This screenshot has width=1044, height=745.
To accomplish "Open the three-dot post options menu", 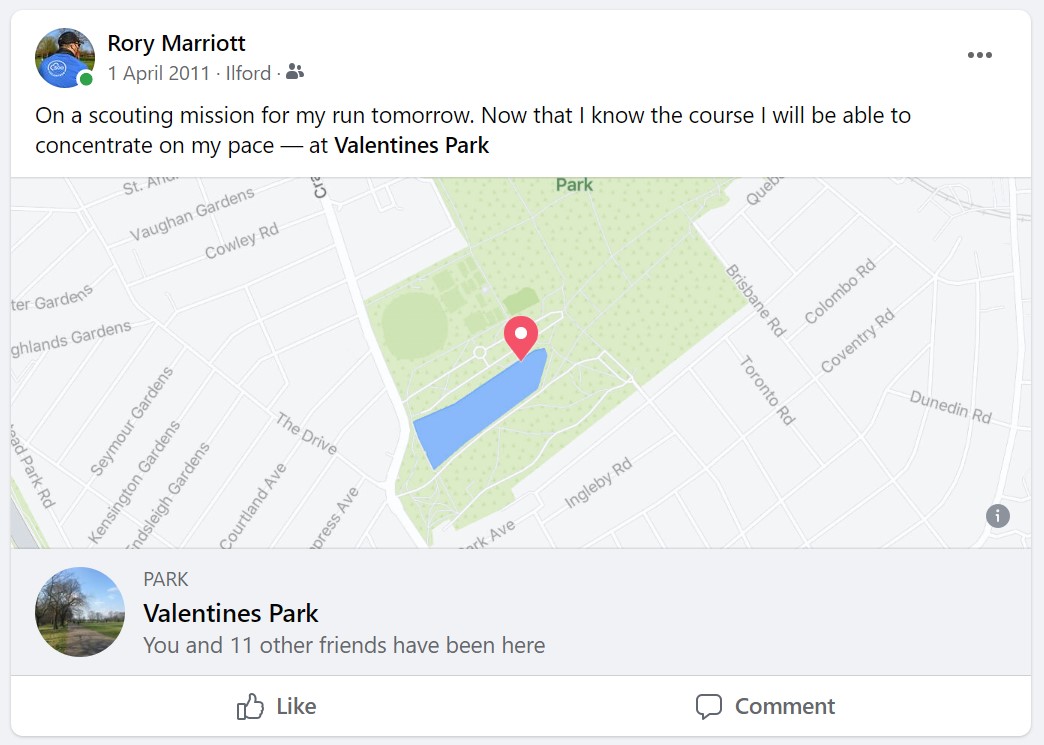I will tap(980, 55).
